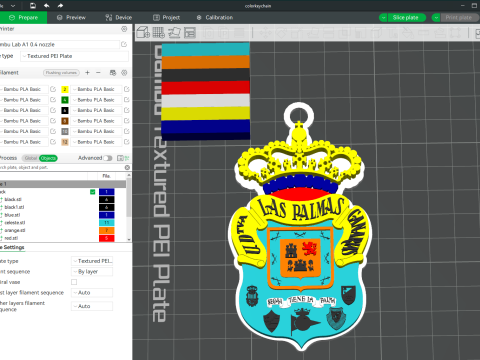
Task: Clear the object search field
Action: (x=127, y=167)
